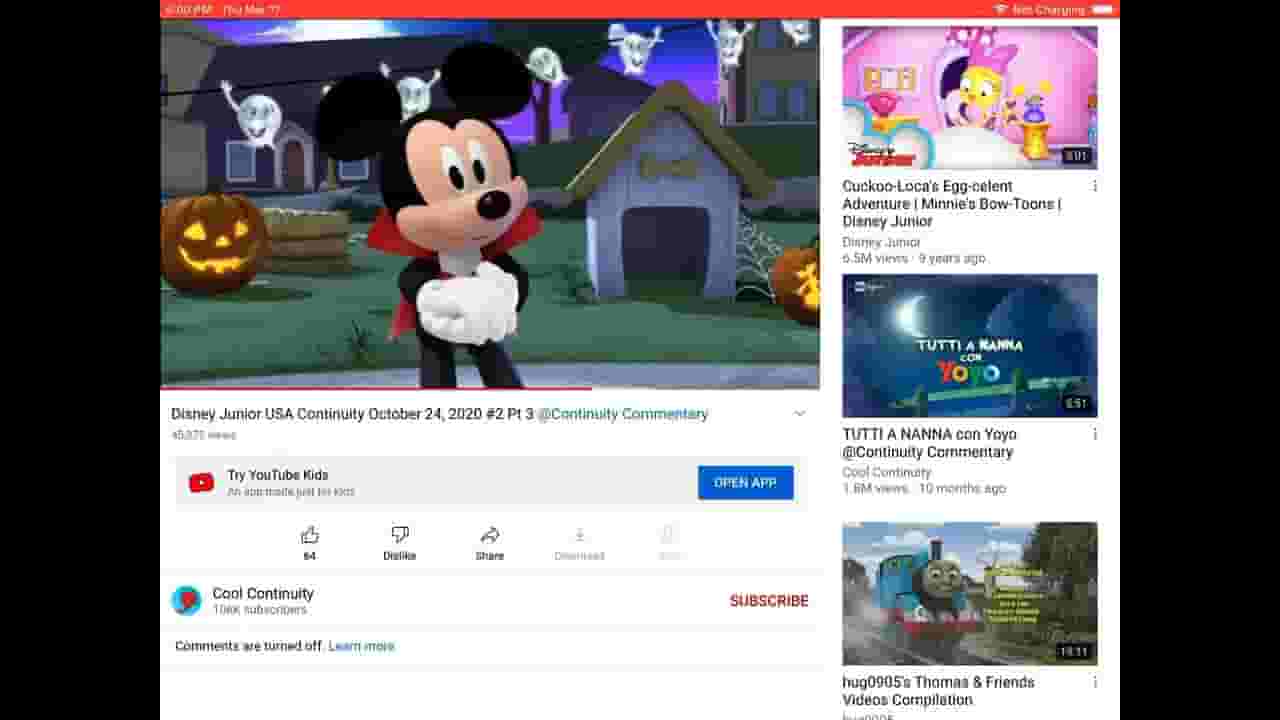The width and height of the screenshot is (1280, 720).
Task: Open Thomas & Friends compilation thumbnail
Action: (x=970, y=593)
